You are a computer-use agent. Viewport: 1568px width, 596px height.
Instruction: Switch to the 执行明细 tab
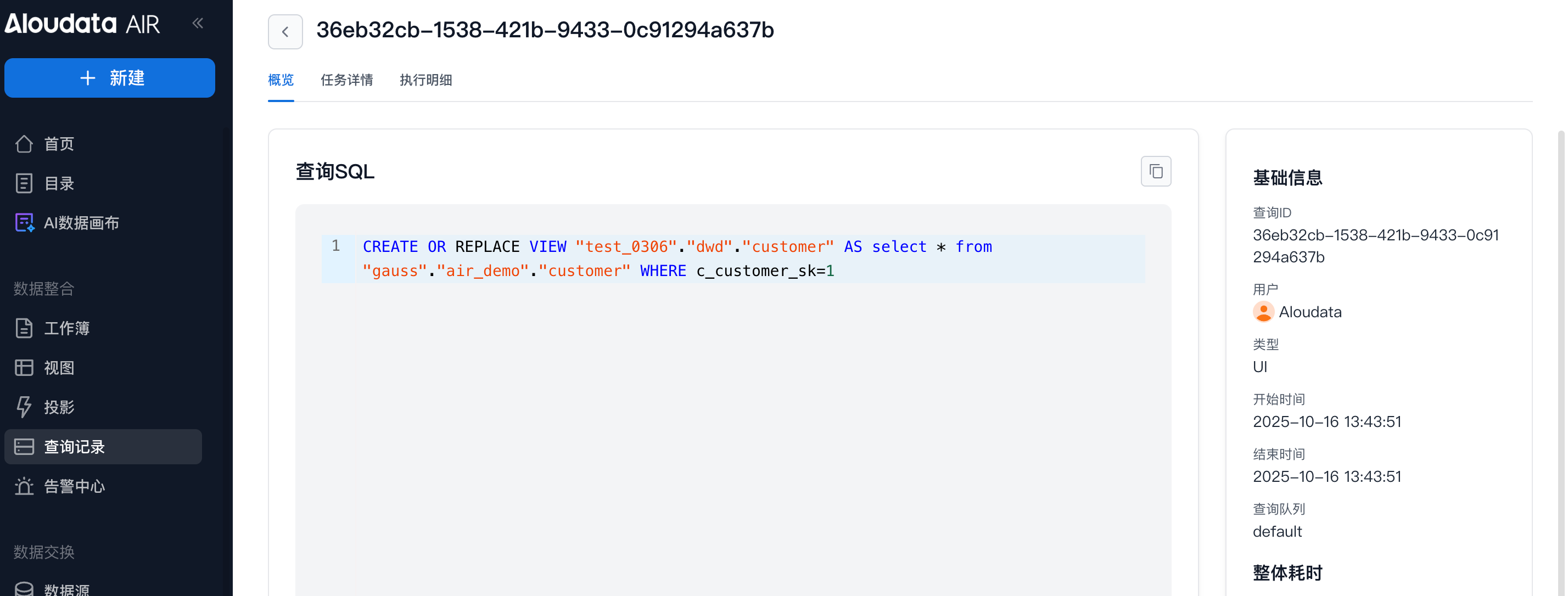point(425,80)
